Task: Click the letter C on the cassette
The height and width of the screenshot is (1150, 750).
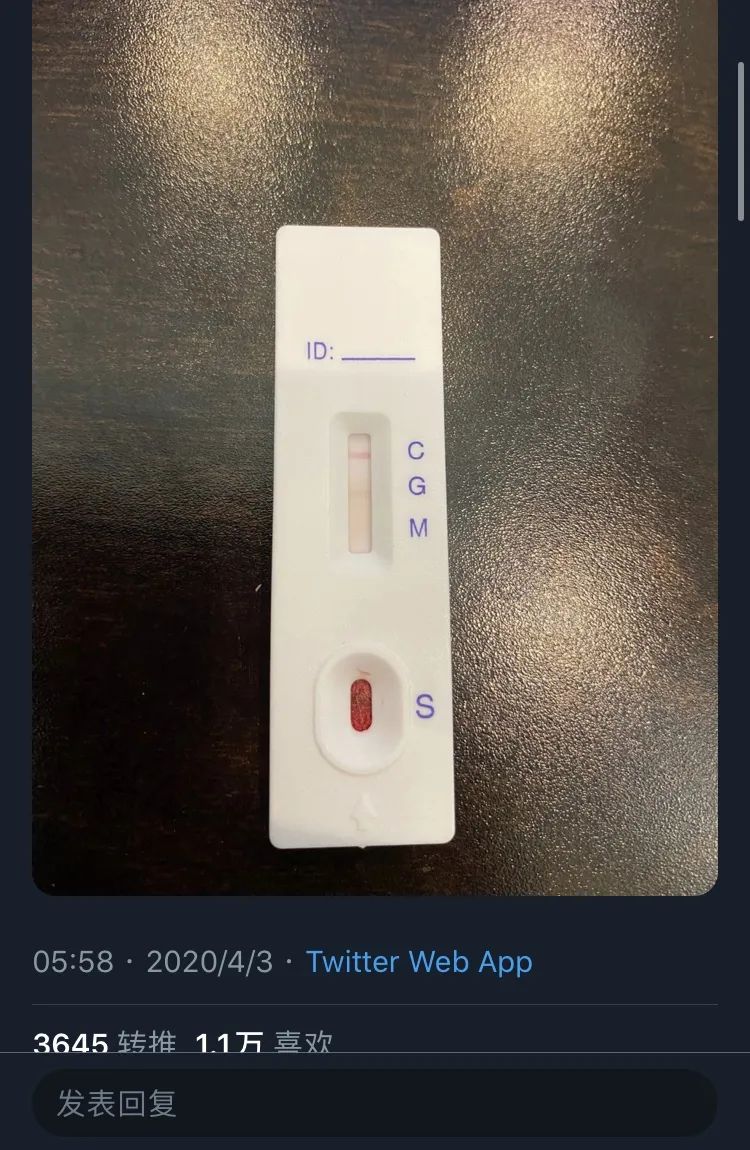Action: coord(416,451)
